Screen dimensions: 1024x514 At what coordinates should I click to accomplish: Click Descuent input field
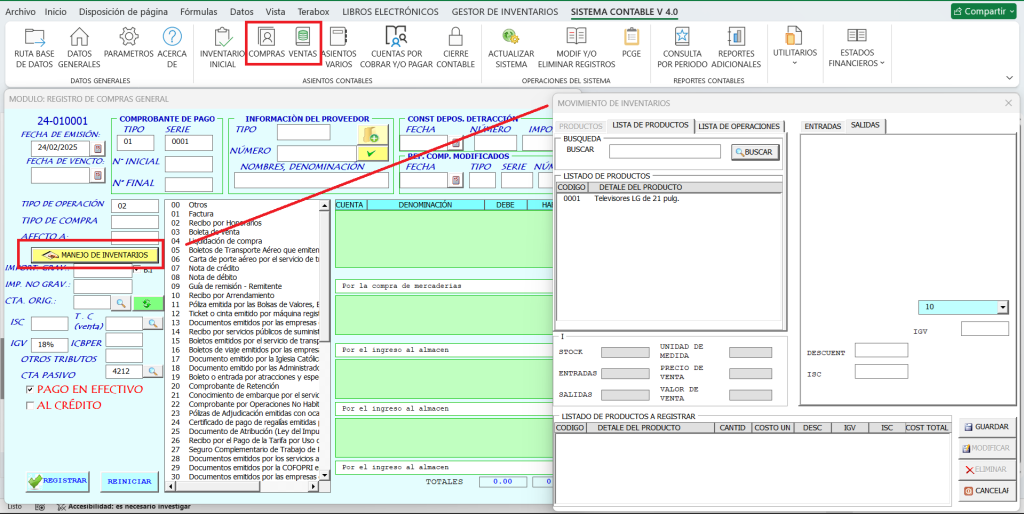click(881, 350)
